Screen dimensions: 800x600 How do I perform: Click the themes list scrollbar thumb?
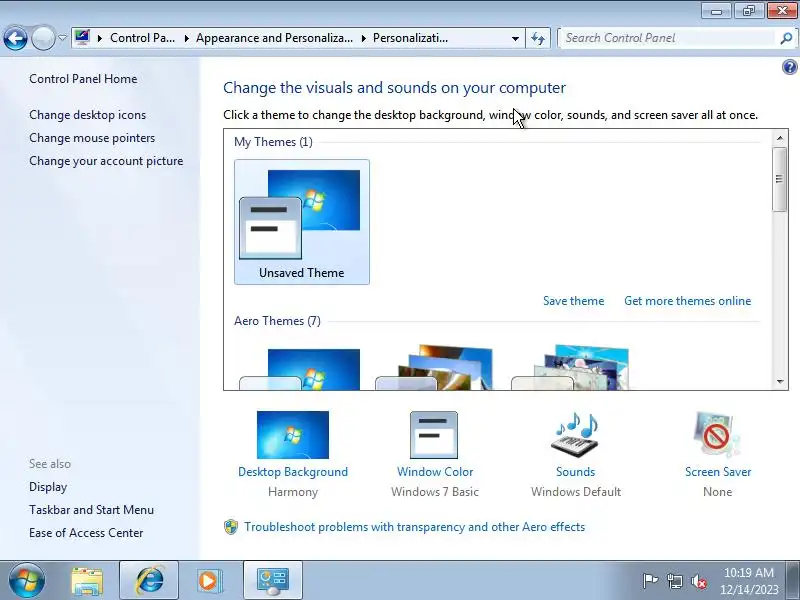pos(779,179)
